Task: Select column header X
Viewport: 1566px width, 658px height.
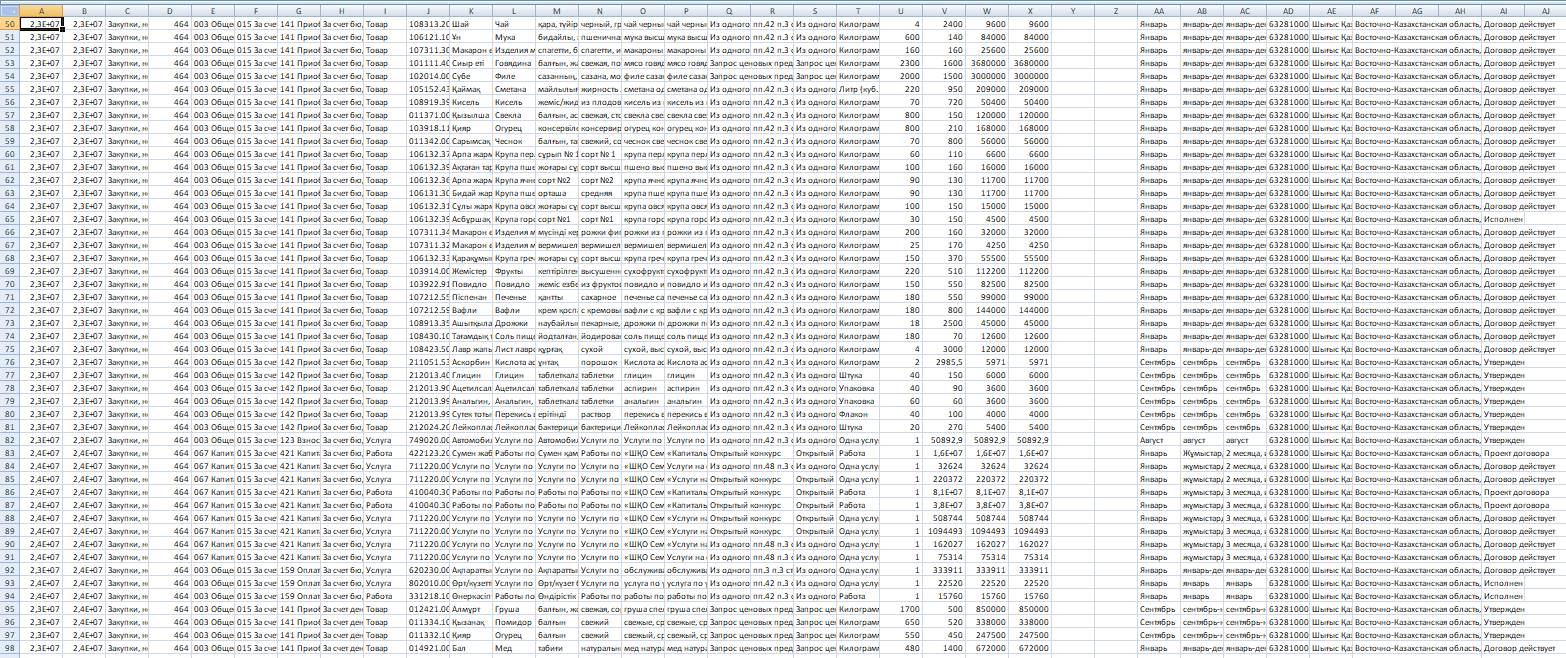Action: 1030,9
